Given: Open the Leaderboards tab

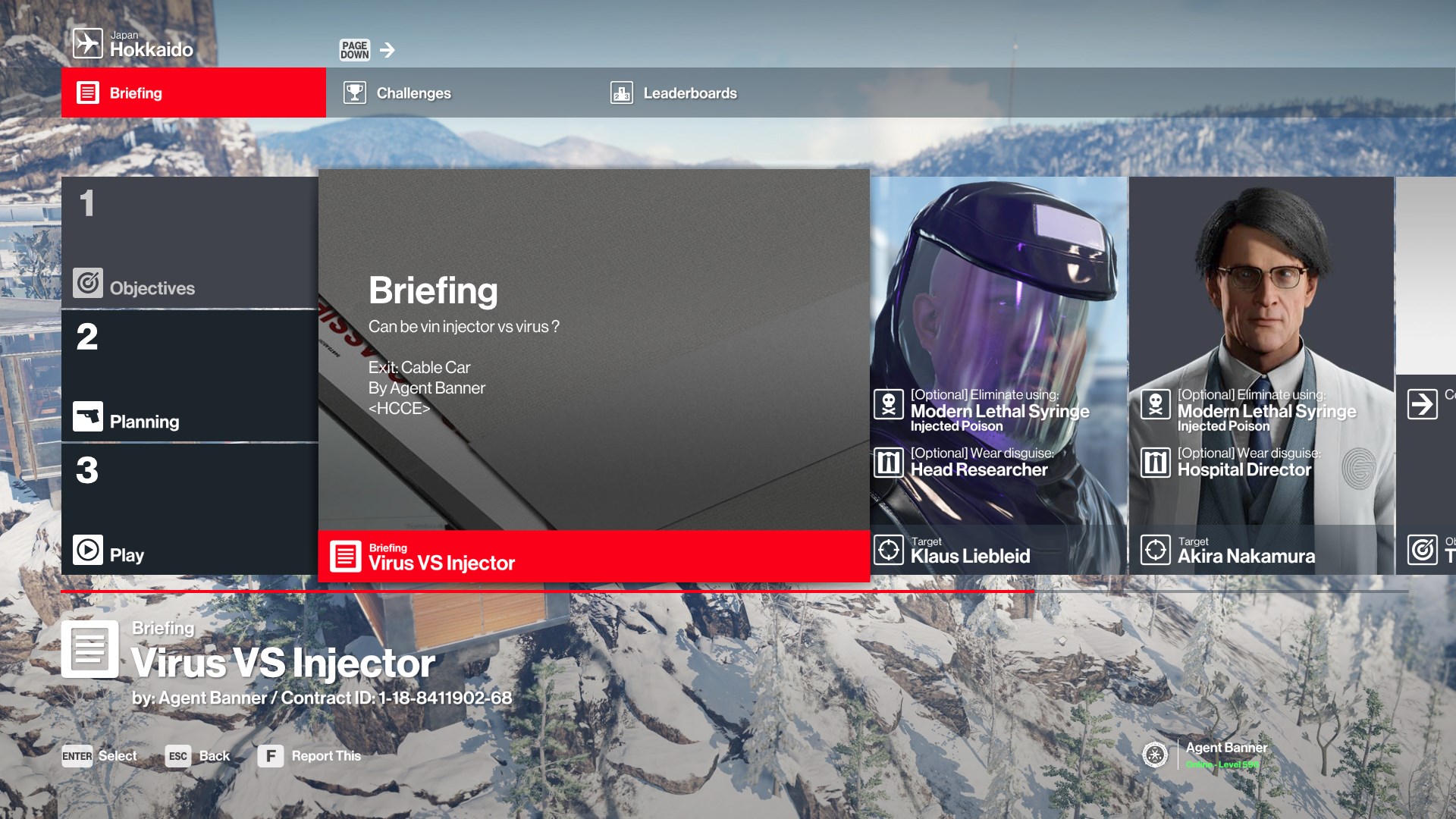Looking at the screenshot, I should pos(689,93).
